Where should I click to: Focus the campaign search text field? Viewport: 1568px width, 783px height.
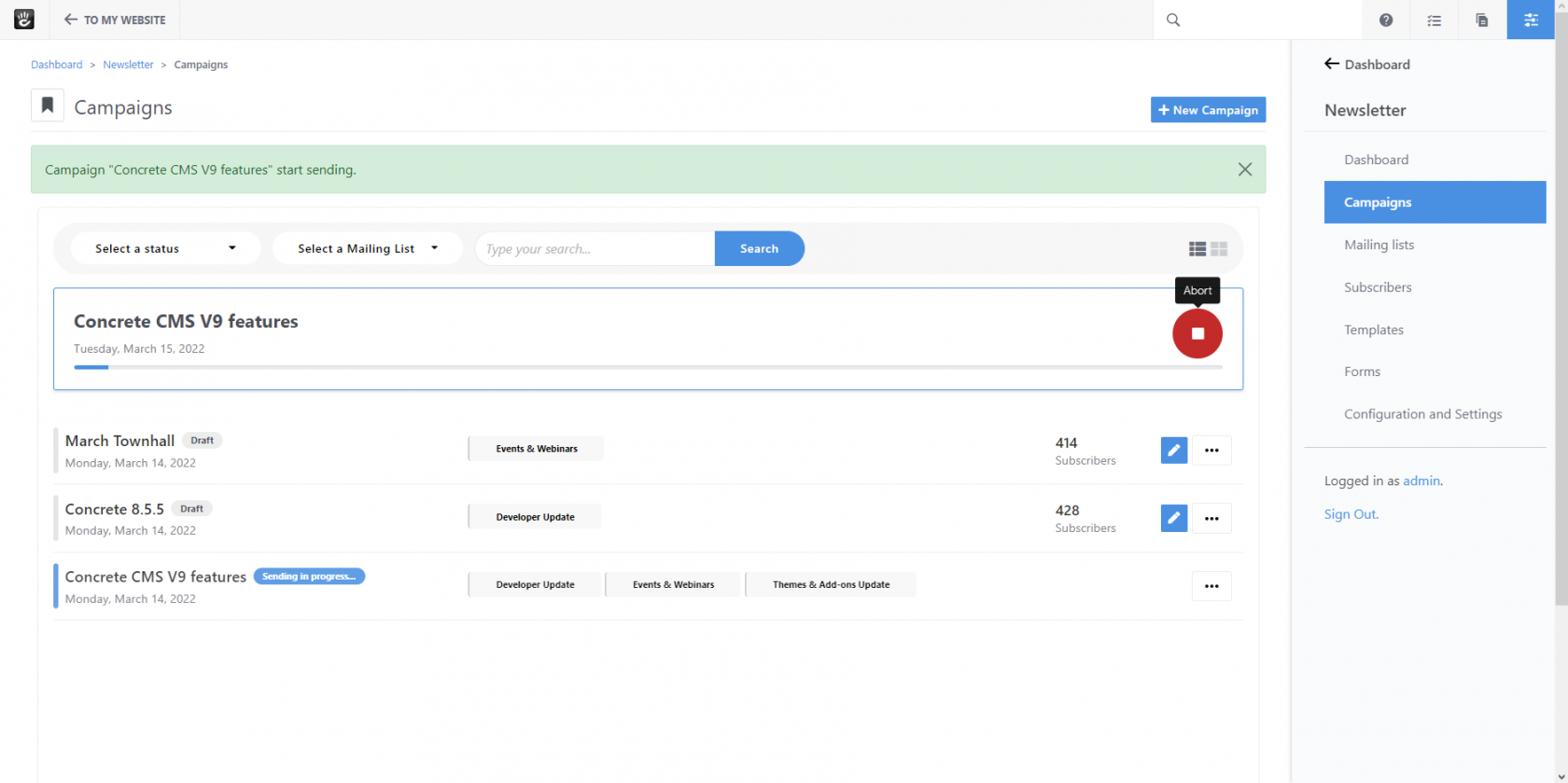coord(595,249)
